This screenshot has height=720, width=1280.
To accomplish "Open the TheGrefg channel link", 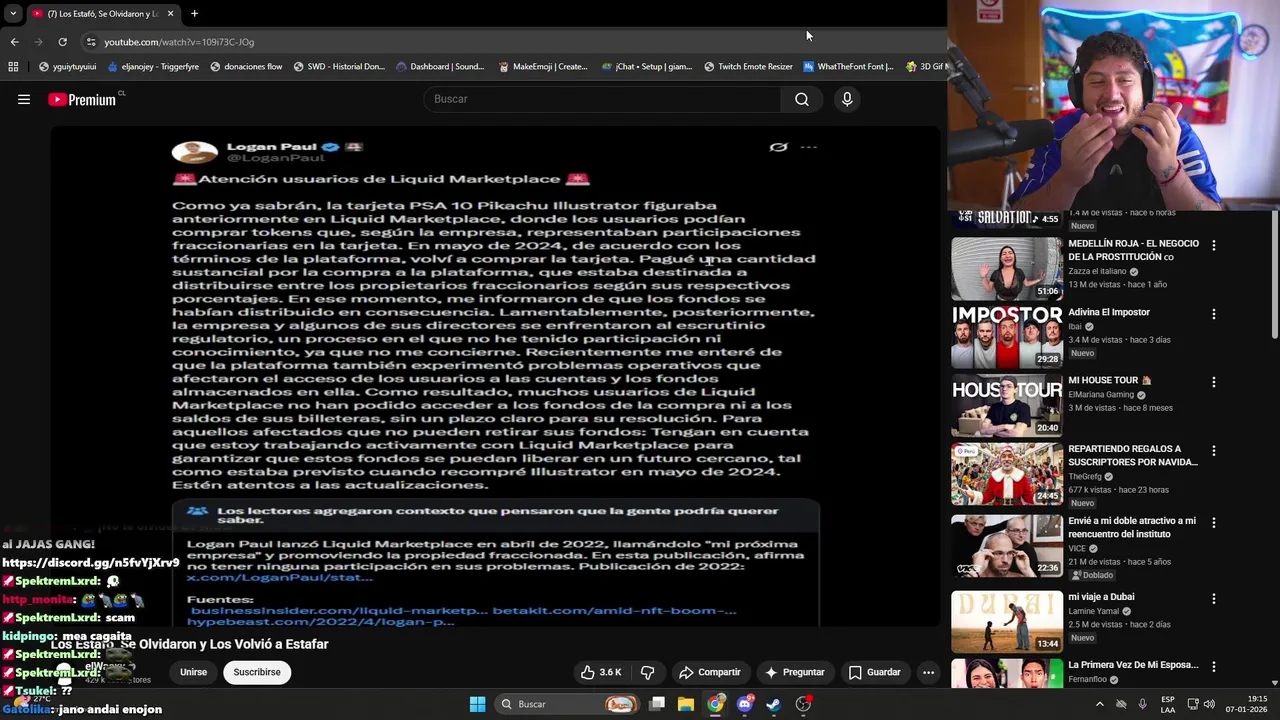I will click(1084, 477).
